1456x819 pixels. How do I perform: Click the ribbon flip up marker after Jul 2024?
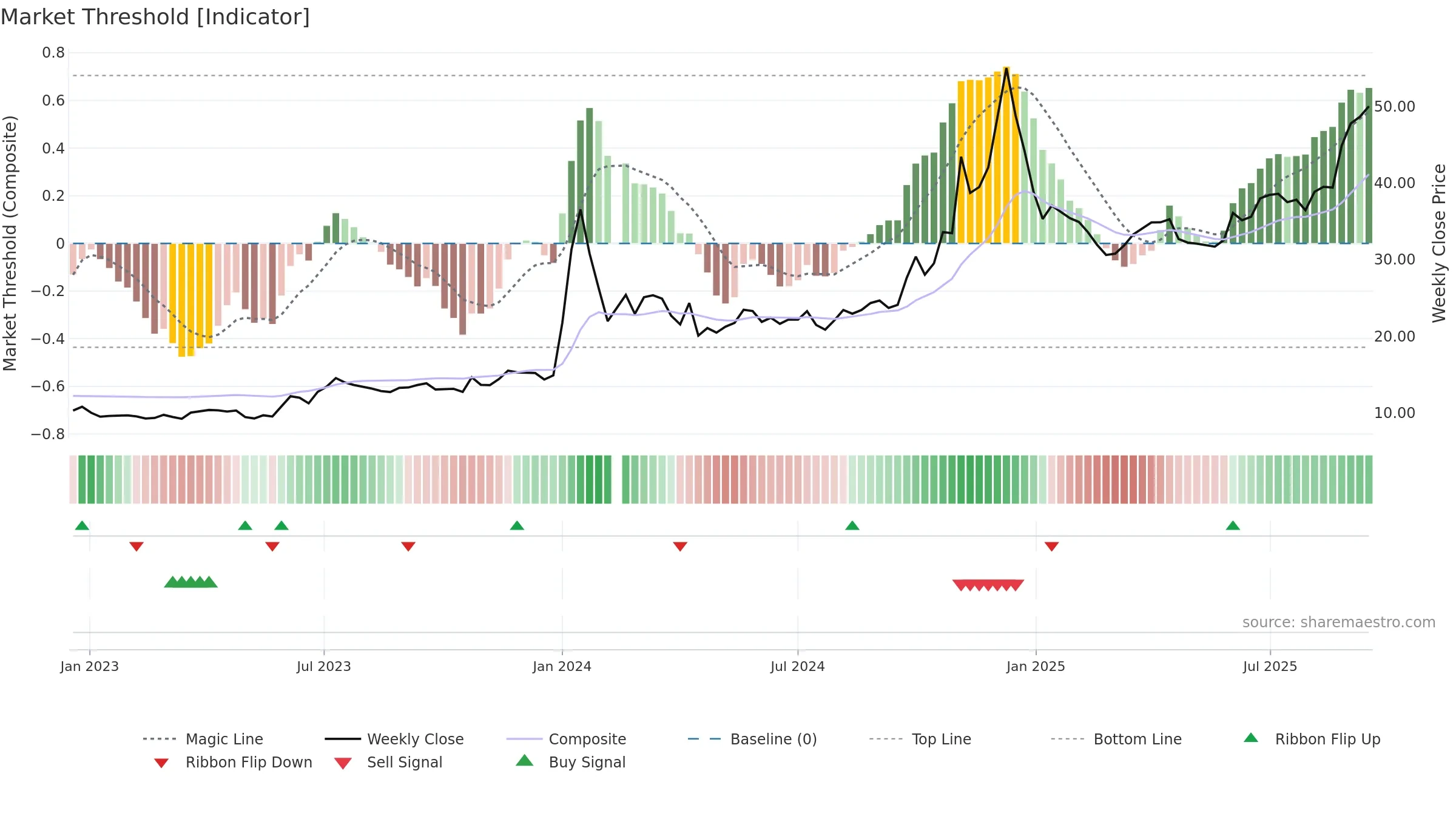(x=852, y=525)
